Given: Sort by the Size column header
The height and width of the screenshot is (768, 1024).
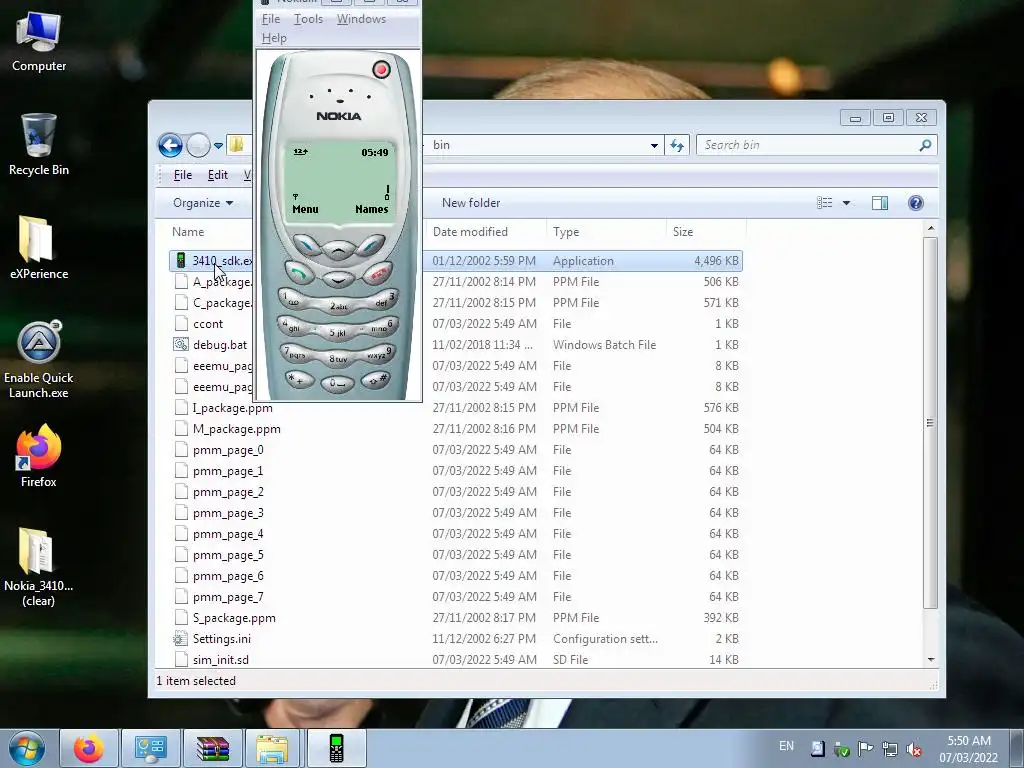Looking at the screenshot, I should click(706, 232).
